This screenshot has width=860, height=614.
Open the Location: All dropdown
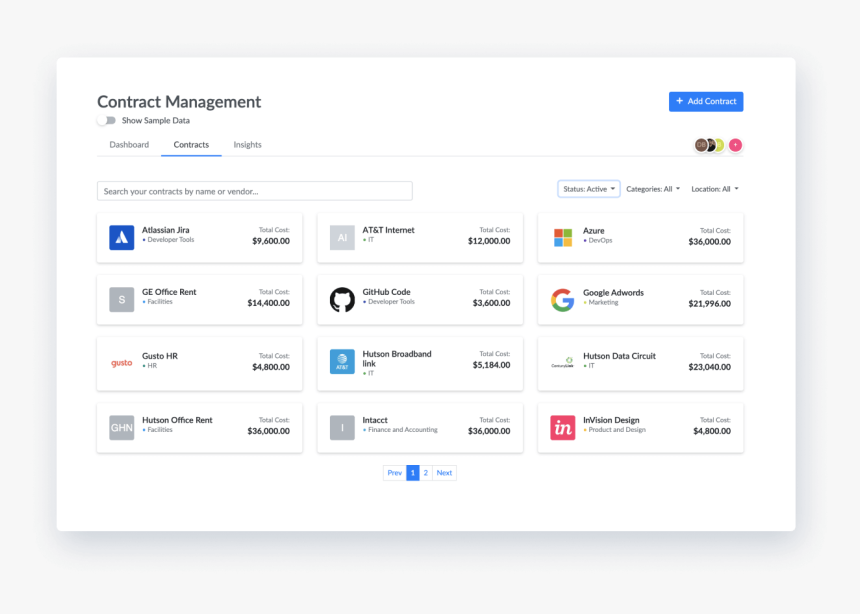[x=715, y=189]
